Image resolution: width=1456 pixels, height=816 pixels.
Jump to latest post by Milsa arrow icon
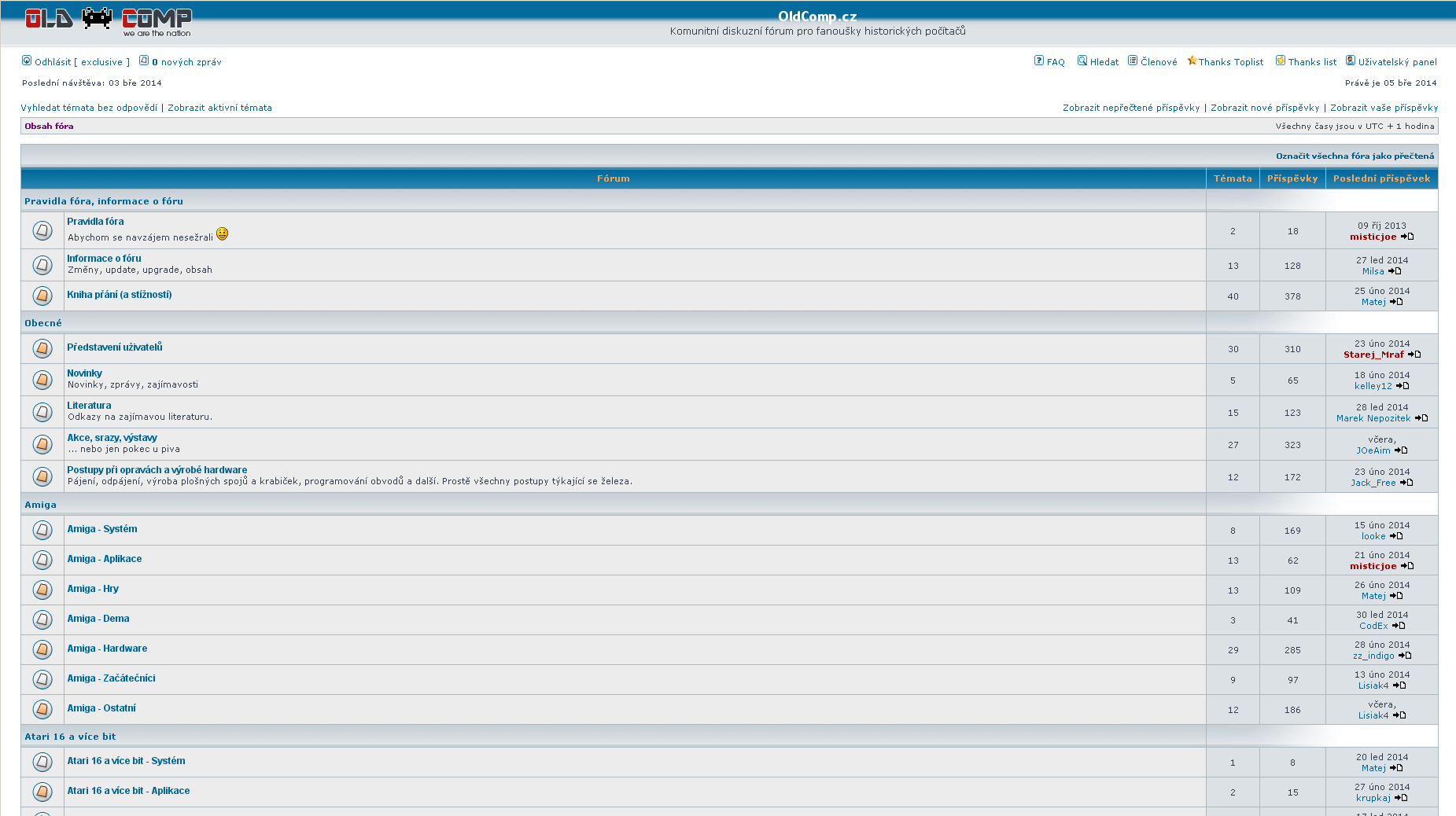[x=1395, y=271]
